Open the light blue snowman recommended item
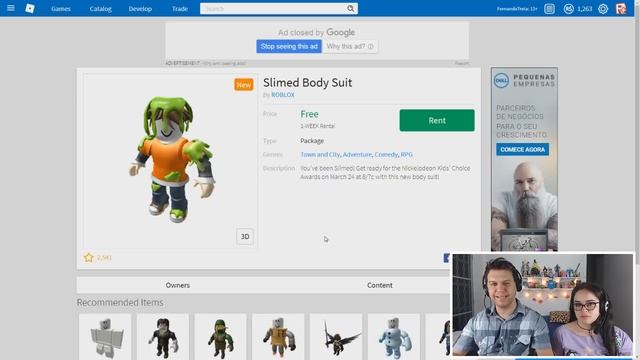 pos(394,337)
